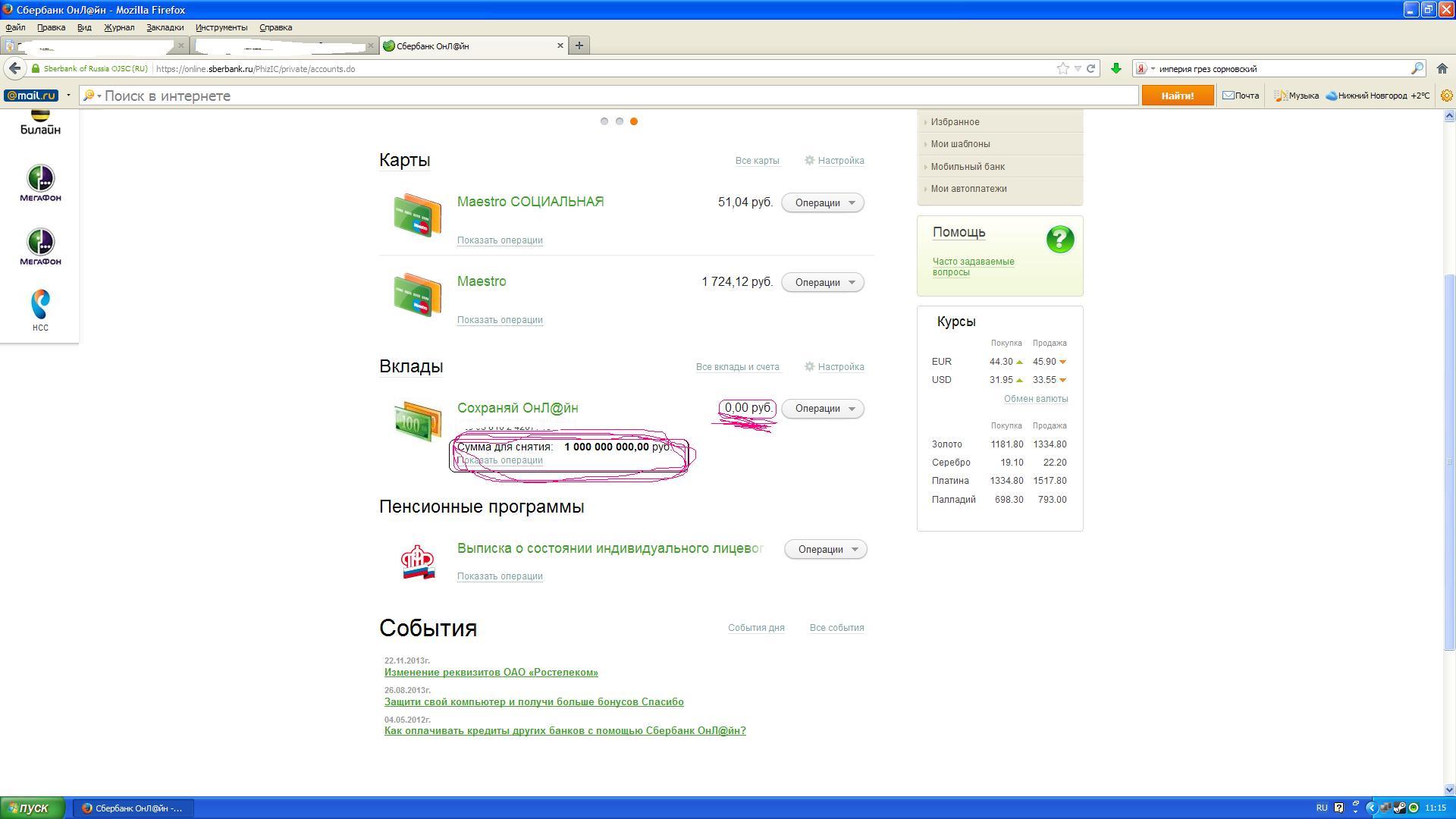Click the Maestro СОЦИАЛЬНАЯ card image
Viewport: 1456px width, 819px height.
pyautogui.click(x=417, y=215)
